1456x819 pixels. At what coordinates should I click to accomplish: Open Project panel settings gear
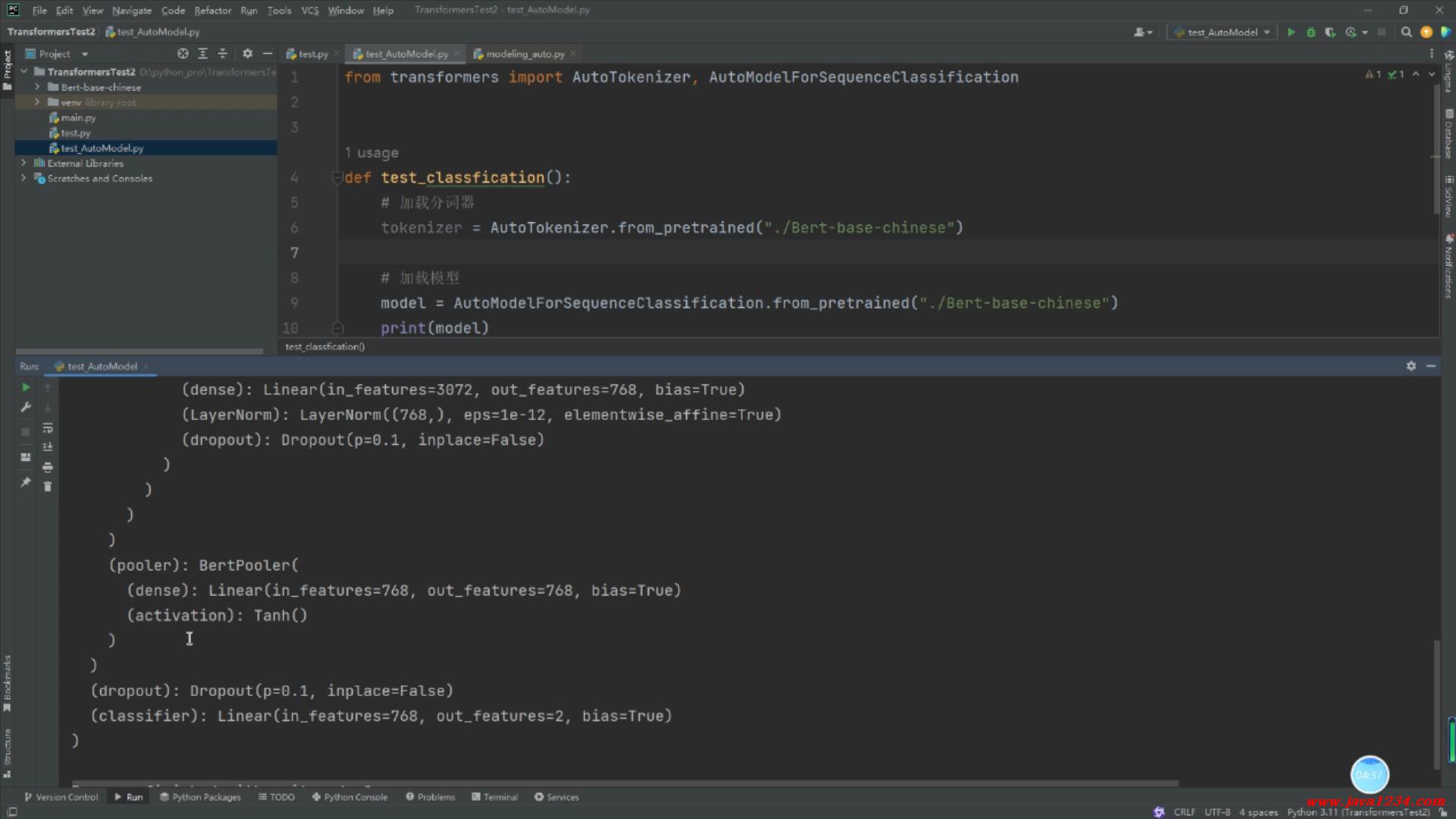click(x=247, y=54)
